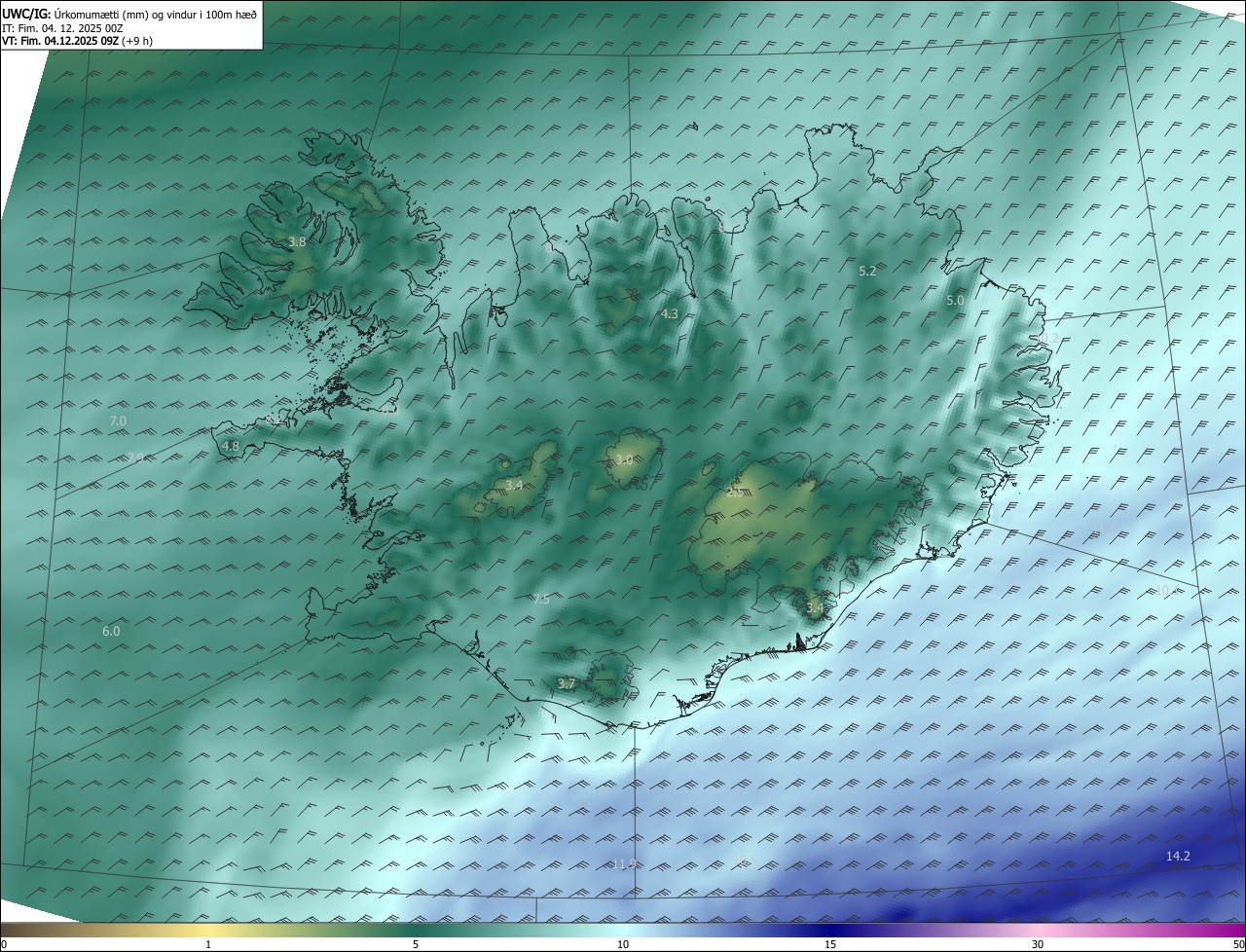Select the 6.0 value over the ocean
Screen dimensions: 1246x952
[x=112, y=631]
